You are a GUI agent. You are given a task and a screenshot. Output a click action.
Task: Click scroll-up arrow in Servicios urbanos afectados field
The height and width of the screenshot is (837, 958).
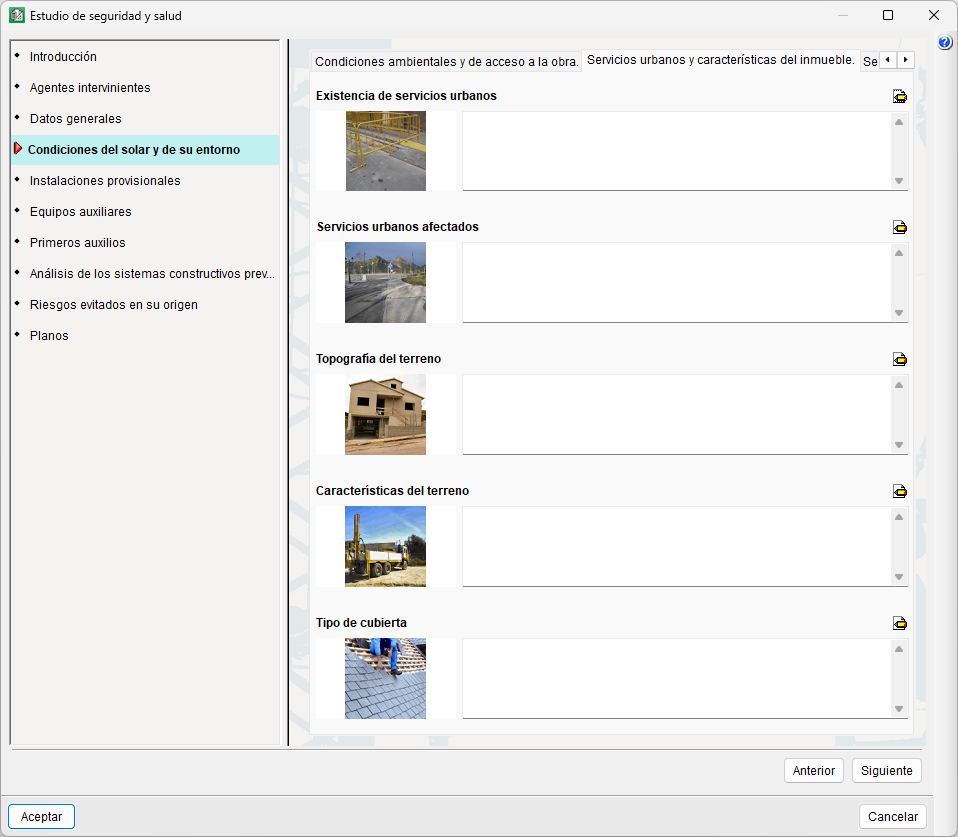899,253
